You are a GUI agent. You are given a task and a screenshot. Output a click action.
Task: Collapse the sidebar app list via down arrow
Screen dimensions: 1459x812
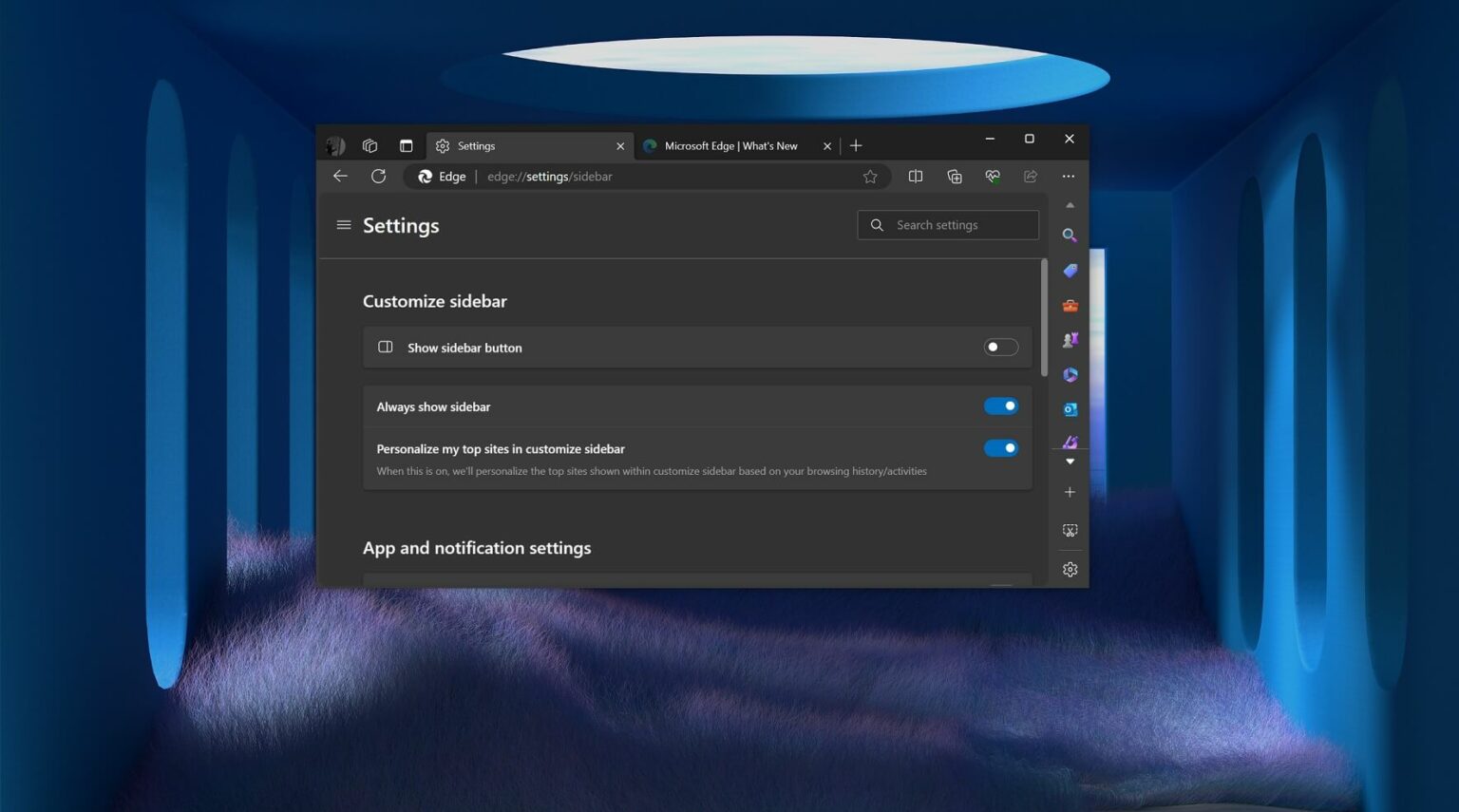click(1070, 461)
